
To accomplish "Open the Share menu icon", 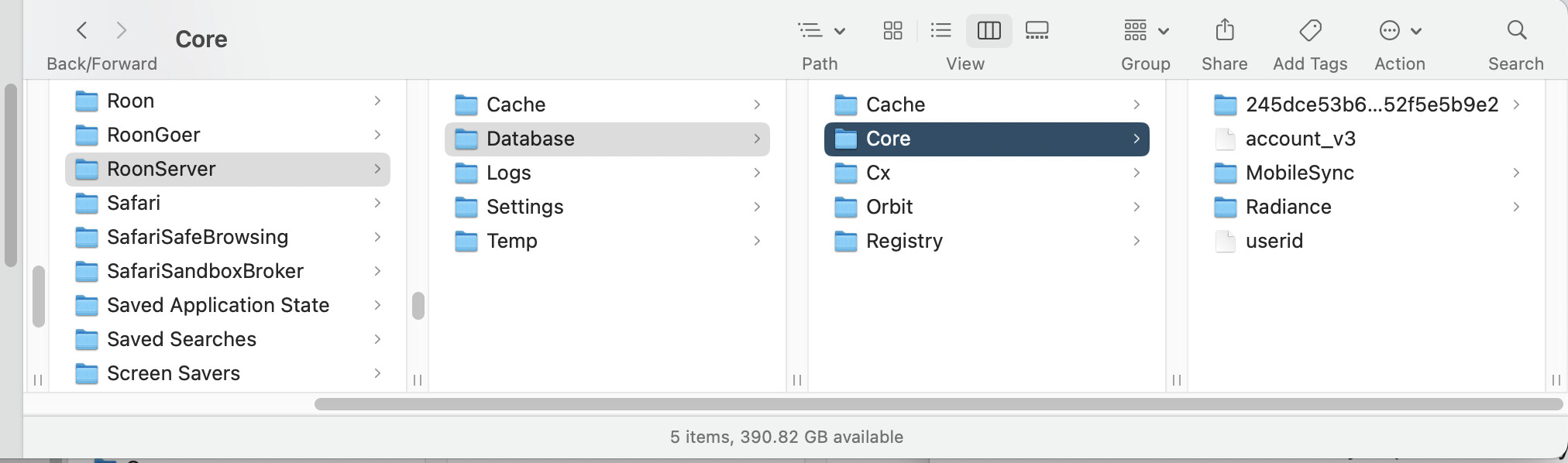I will click(1224, 31).
